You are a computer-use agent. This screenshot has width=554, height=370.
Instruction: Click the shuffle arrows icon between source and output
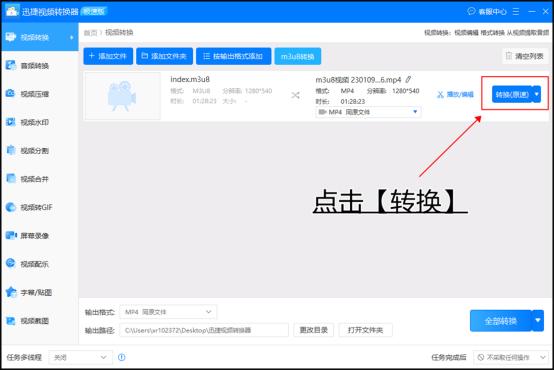point(295,95)
